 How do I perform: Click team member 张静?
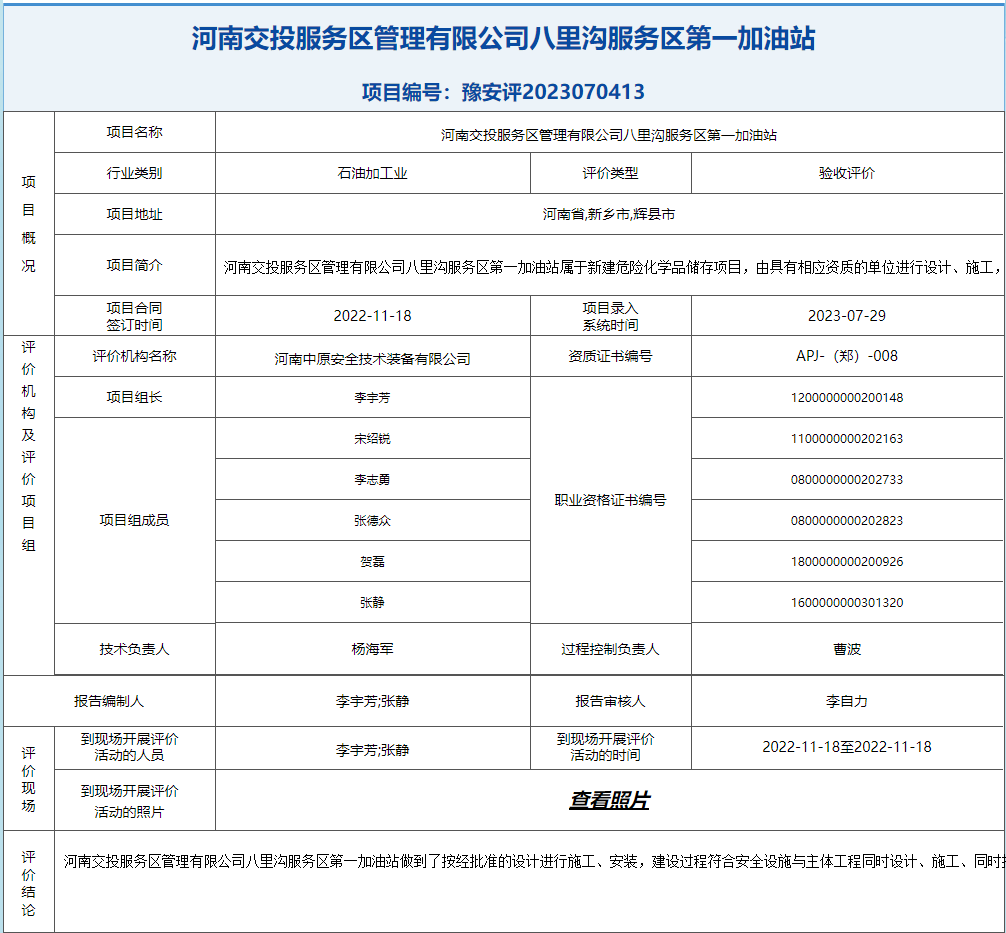pos(372,603)
